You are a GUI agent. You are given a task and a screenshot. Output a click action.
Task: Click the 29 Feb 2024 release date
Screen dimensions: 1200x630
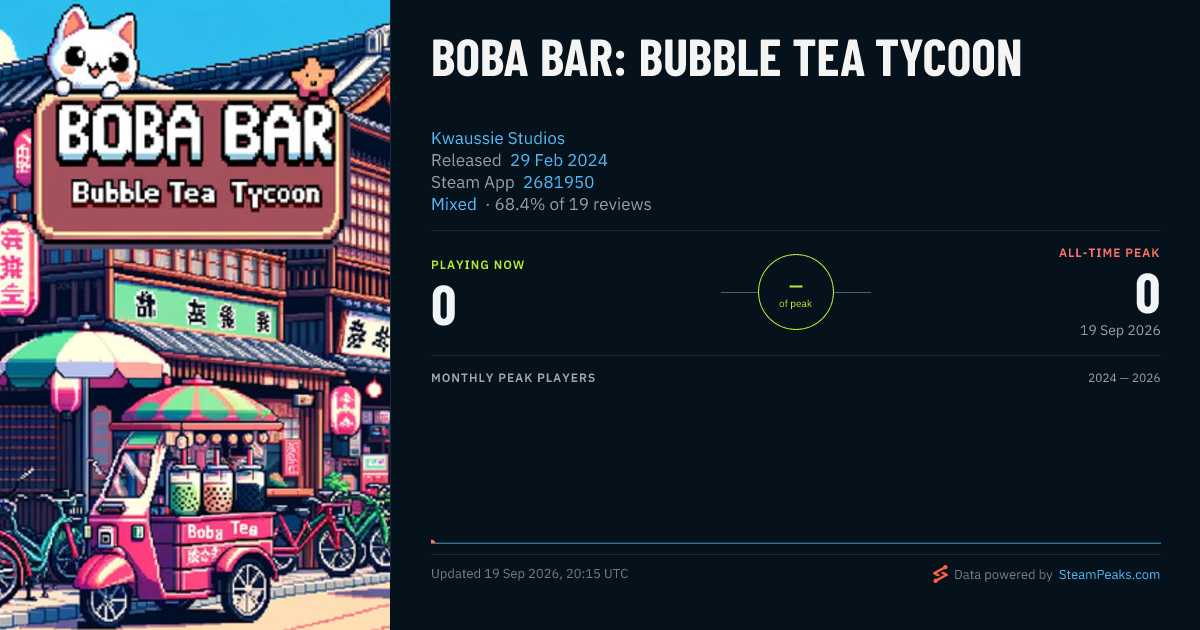559,160
